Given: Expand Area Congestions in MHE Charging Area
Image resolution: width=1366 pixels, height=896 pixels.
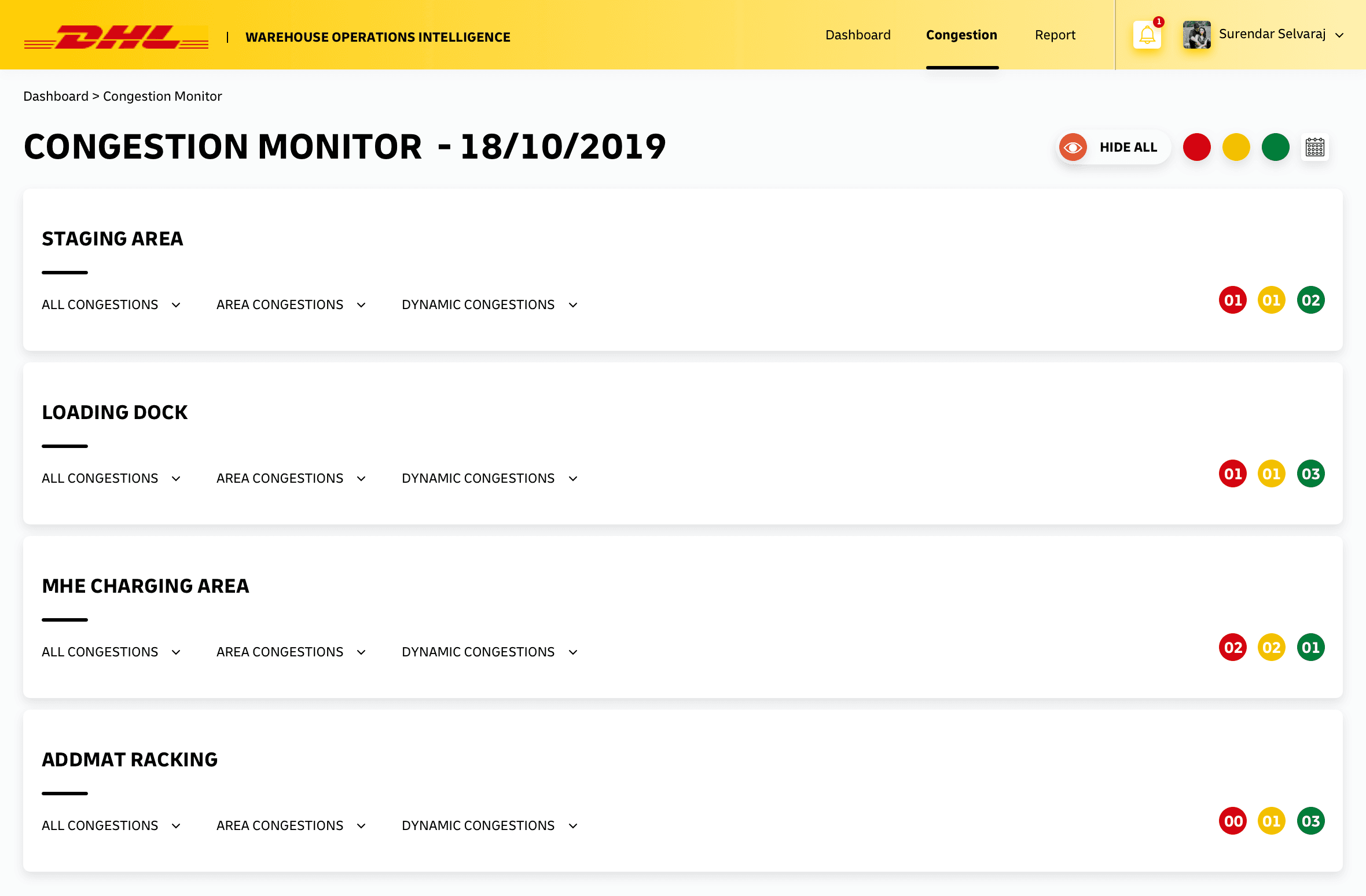Looking at the screenshot, I should (x=291, y=652).
